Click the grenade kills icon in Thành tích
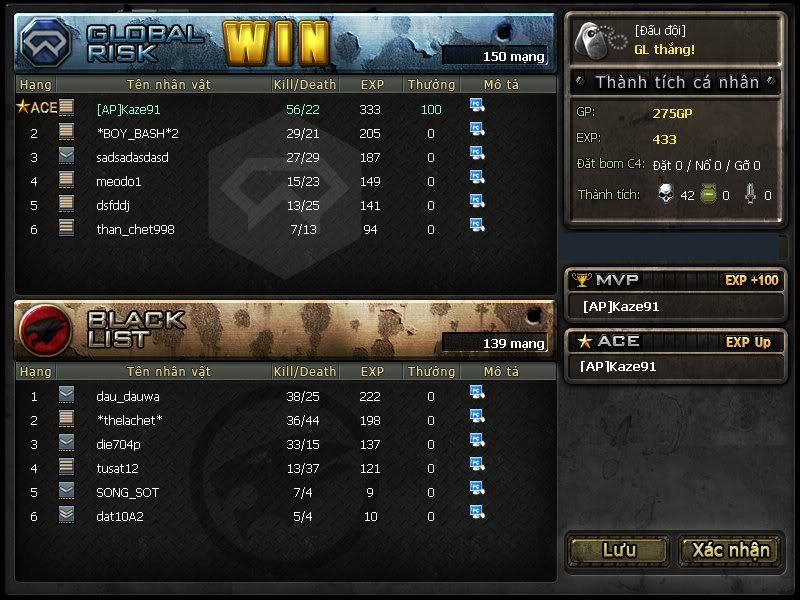The width and height of the screenshot is (800, 600). pos(708,194)
